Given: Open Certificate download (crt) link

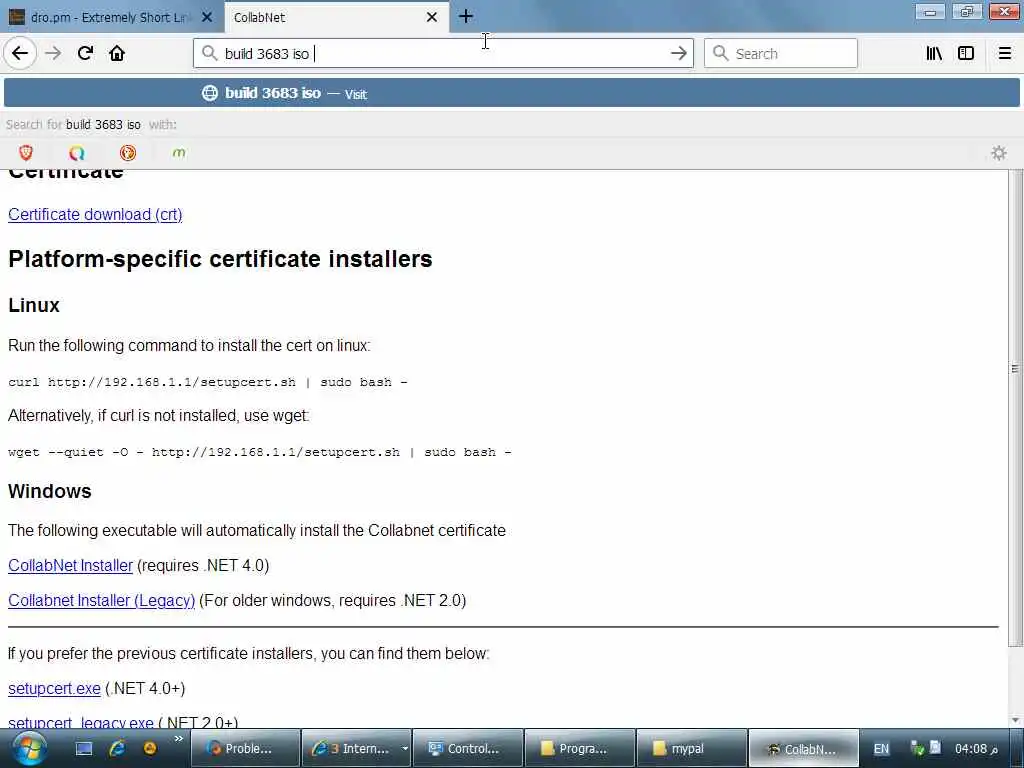Looking at the screenshot, I should point(95,214).
